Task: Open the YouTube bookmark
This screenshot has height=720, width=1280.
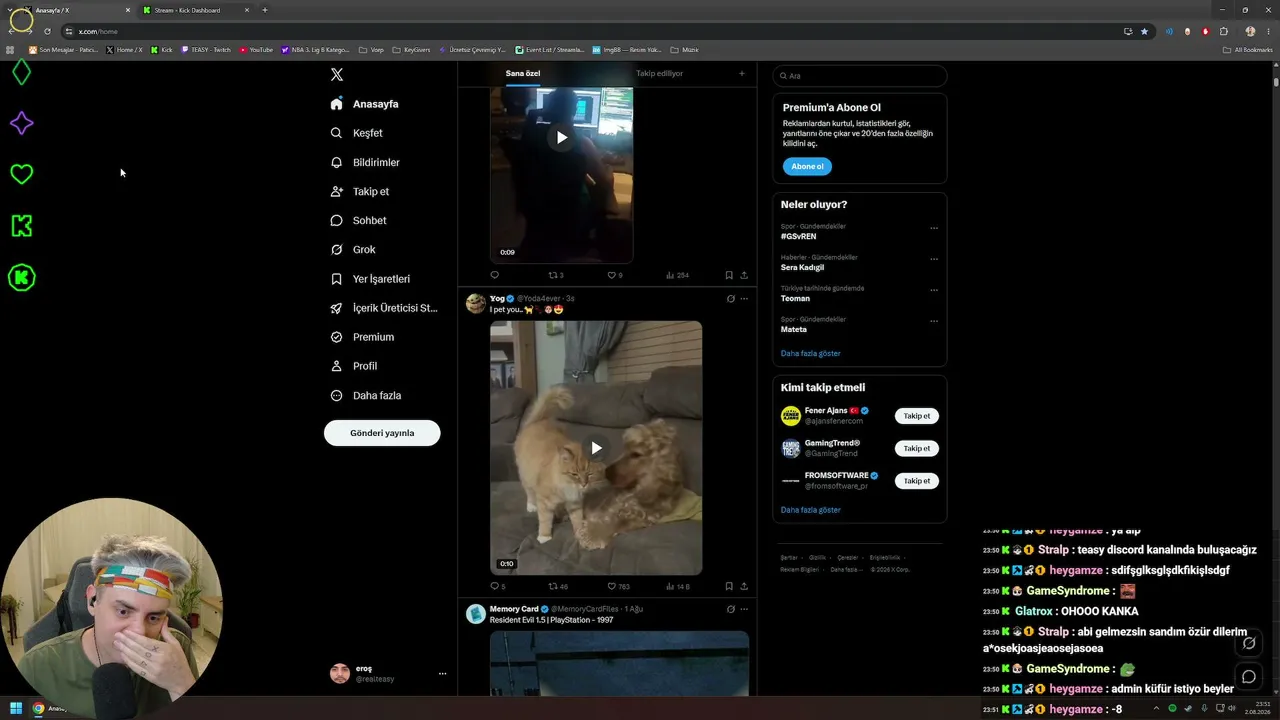Action: tap(256, 49)
